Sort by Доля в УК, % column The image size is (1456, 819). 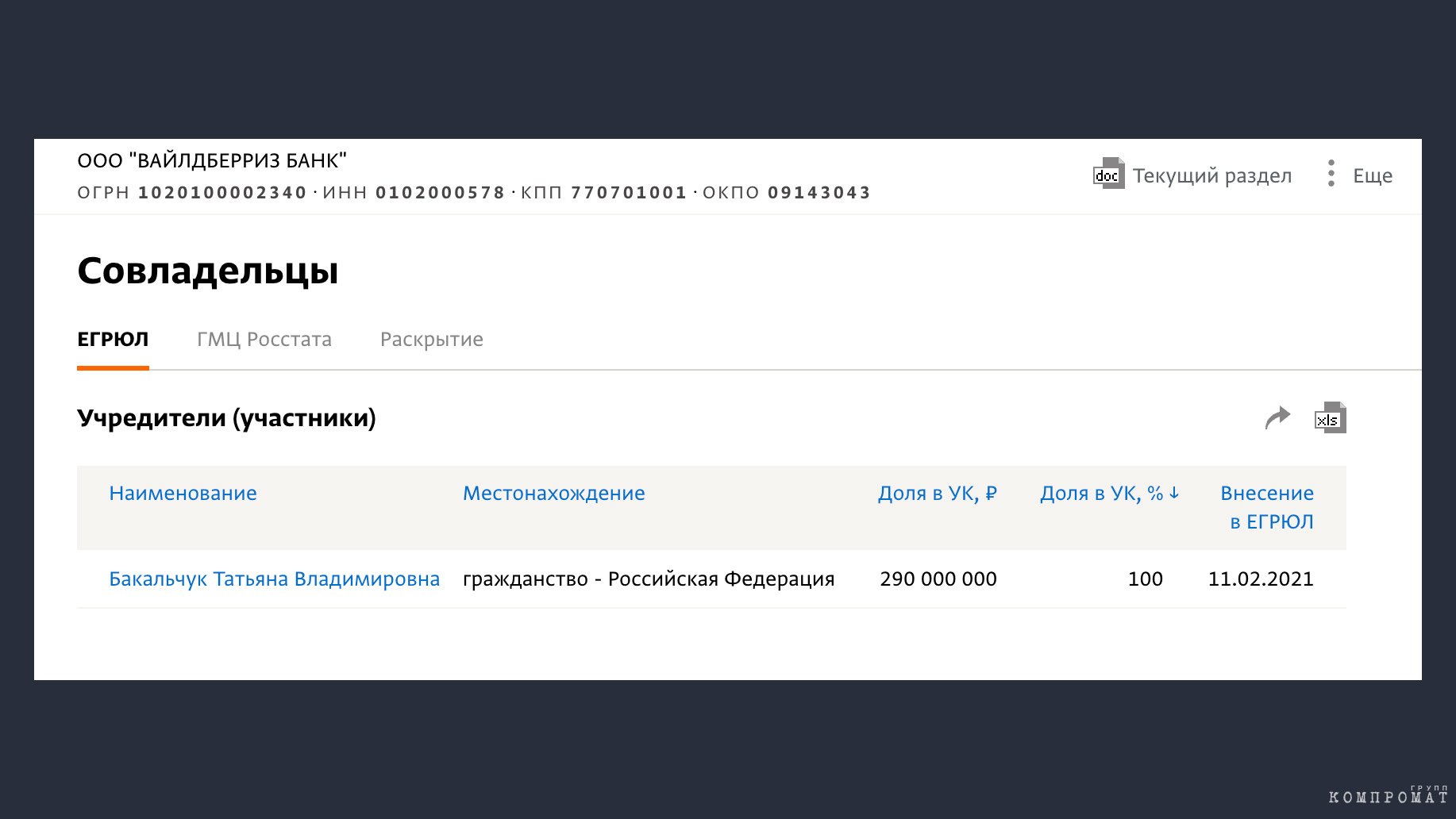point(1102,494)
